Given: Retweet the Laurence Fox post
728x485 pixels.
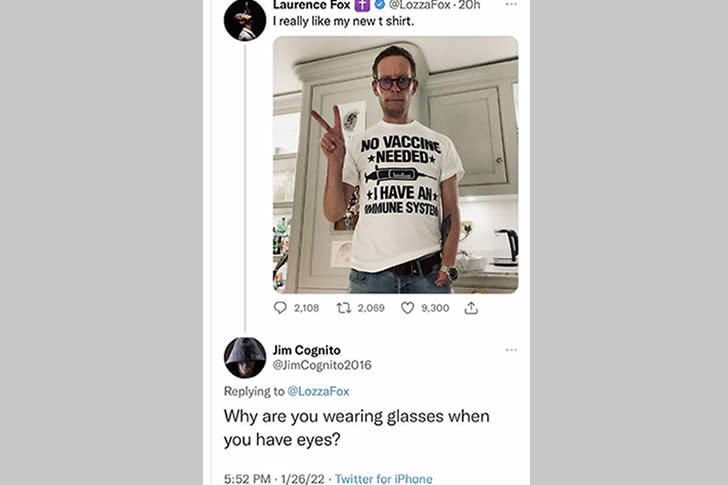Looking at the screenshot, I should coord(344,308).
